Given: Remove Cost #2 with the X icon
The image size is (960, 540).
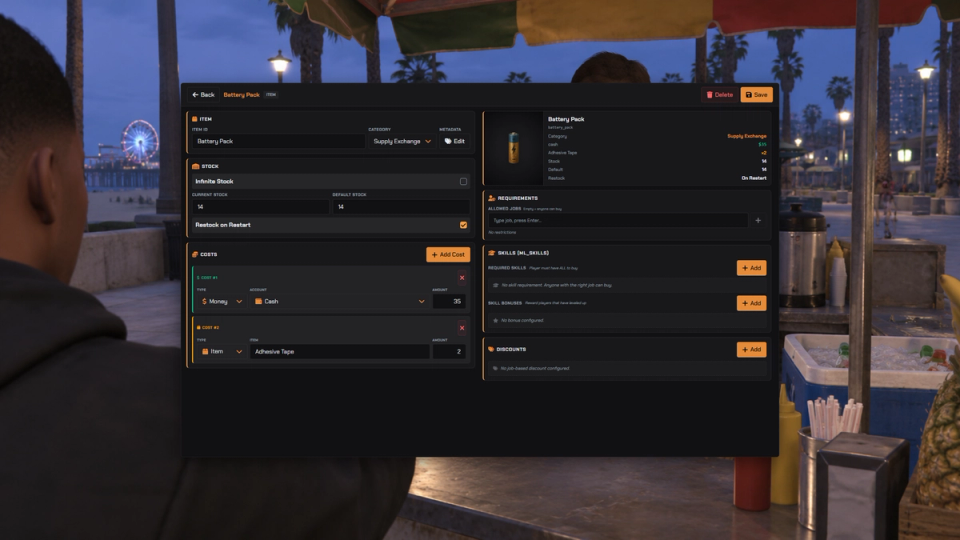Looking at the screenshot, I should pyautogui.click(x=462, y=328).
